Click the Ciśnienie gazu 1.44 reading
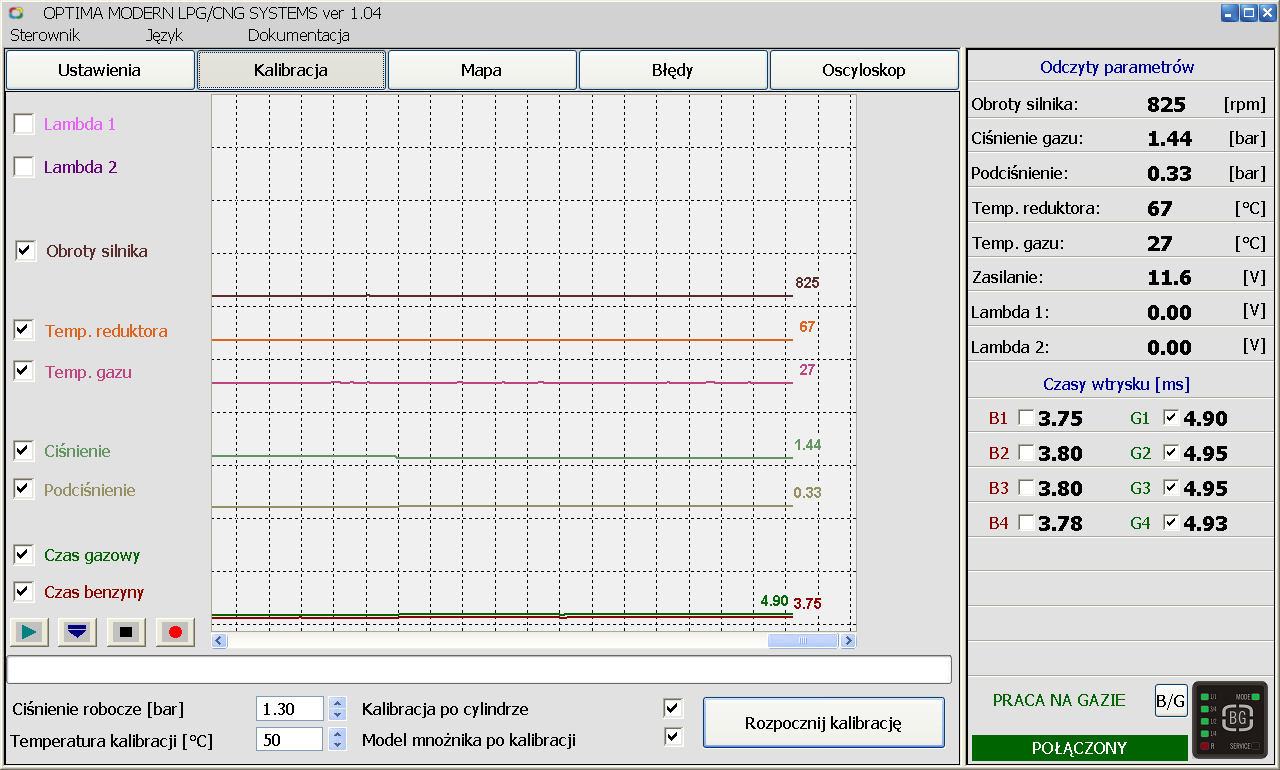Image resolution: width=1280 pixels, height=770 pixels. click(x=1169, y=139)
